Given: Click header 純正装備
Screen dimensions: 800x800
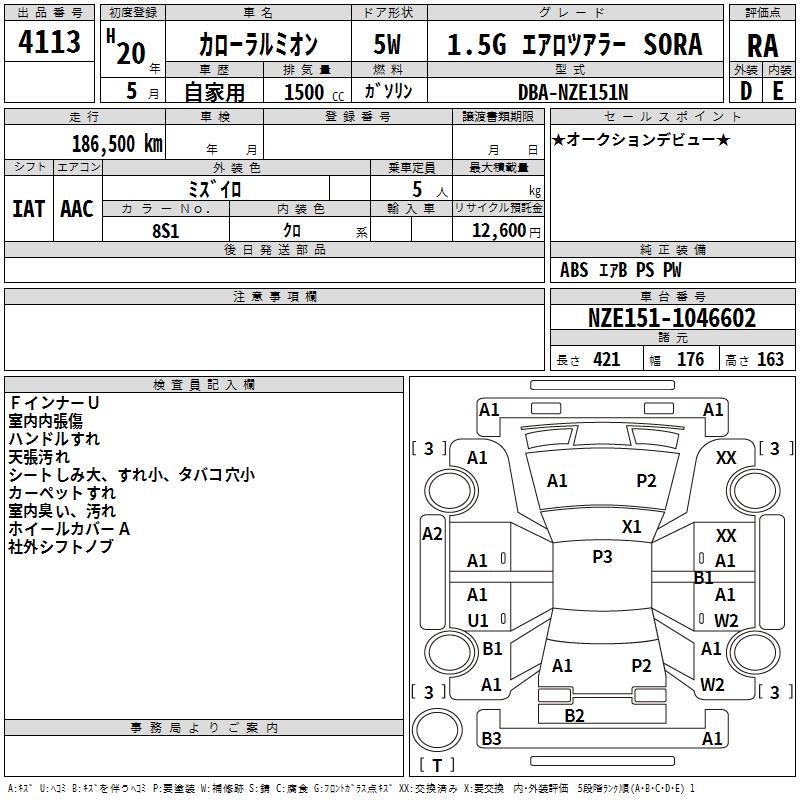Looking at the screenshot, I should click(672, 249).
